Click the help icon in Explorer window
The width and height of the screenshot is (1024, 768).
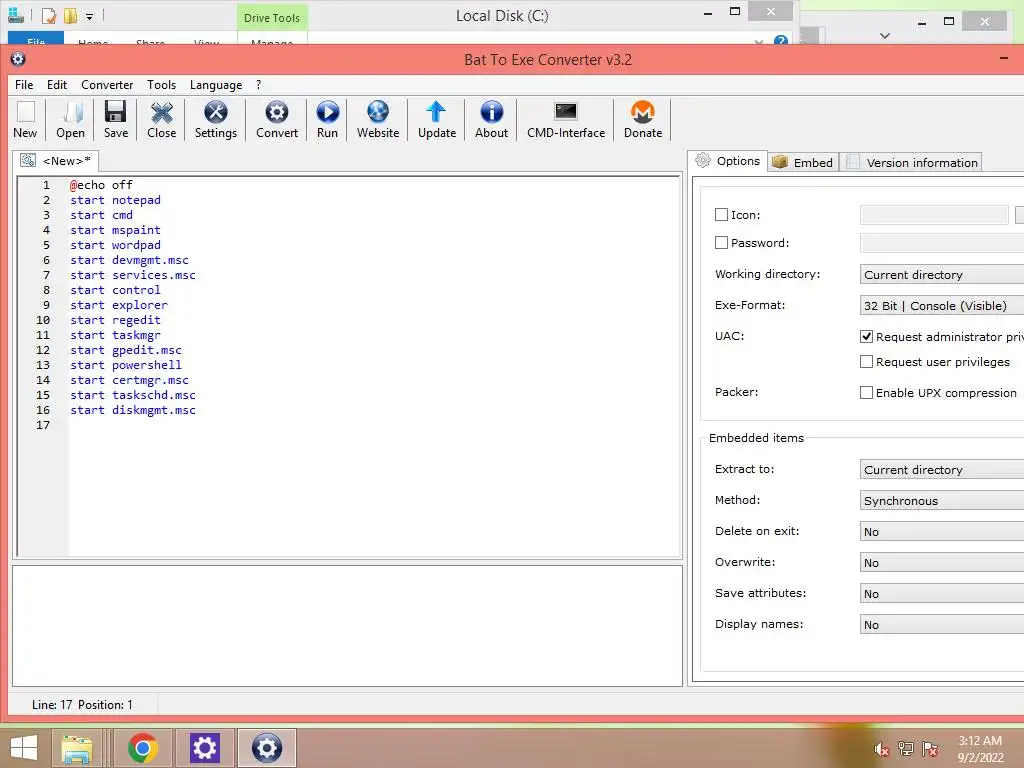(780, 40)
